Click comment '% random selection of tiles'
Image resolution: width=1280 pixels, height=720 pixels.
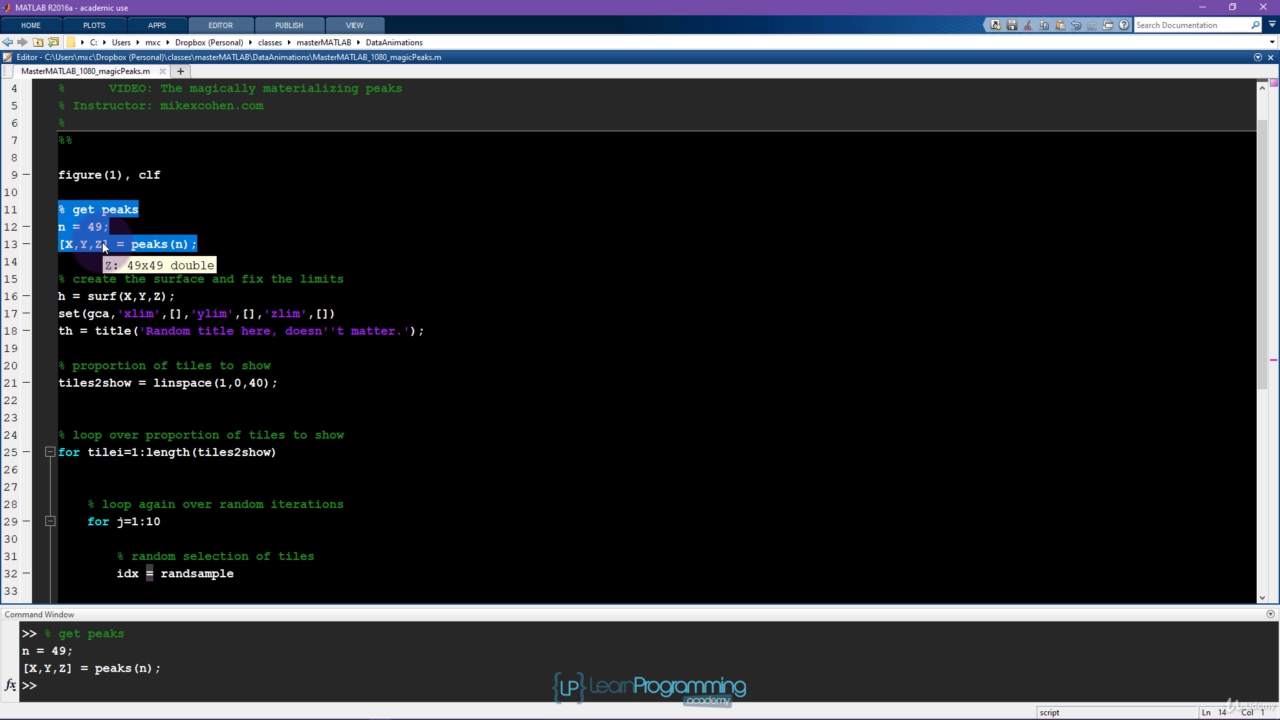point(215,556)
